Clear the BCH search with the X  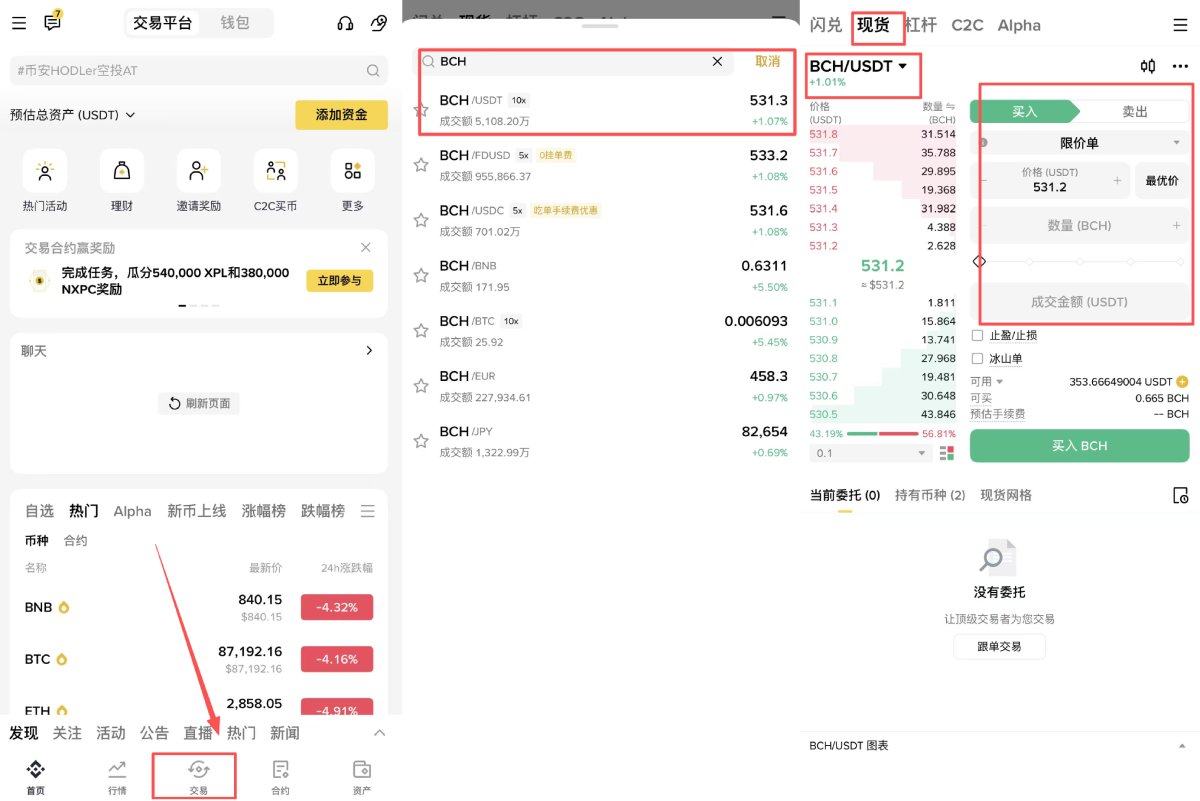tap(717, 61)
